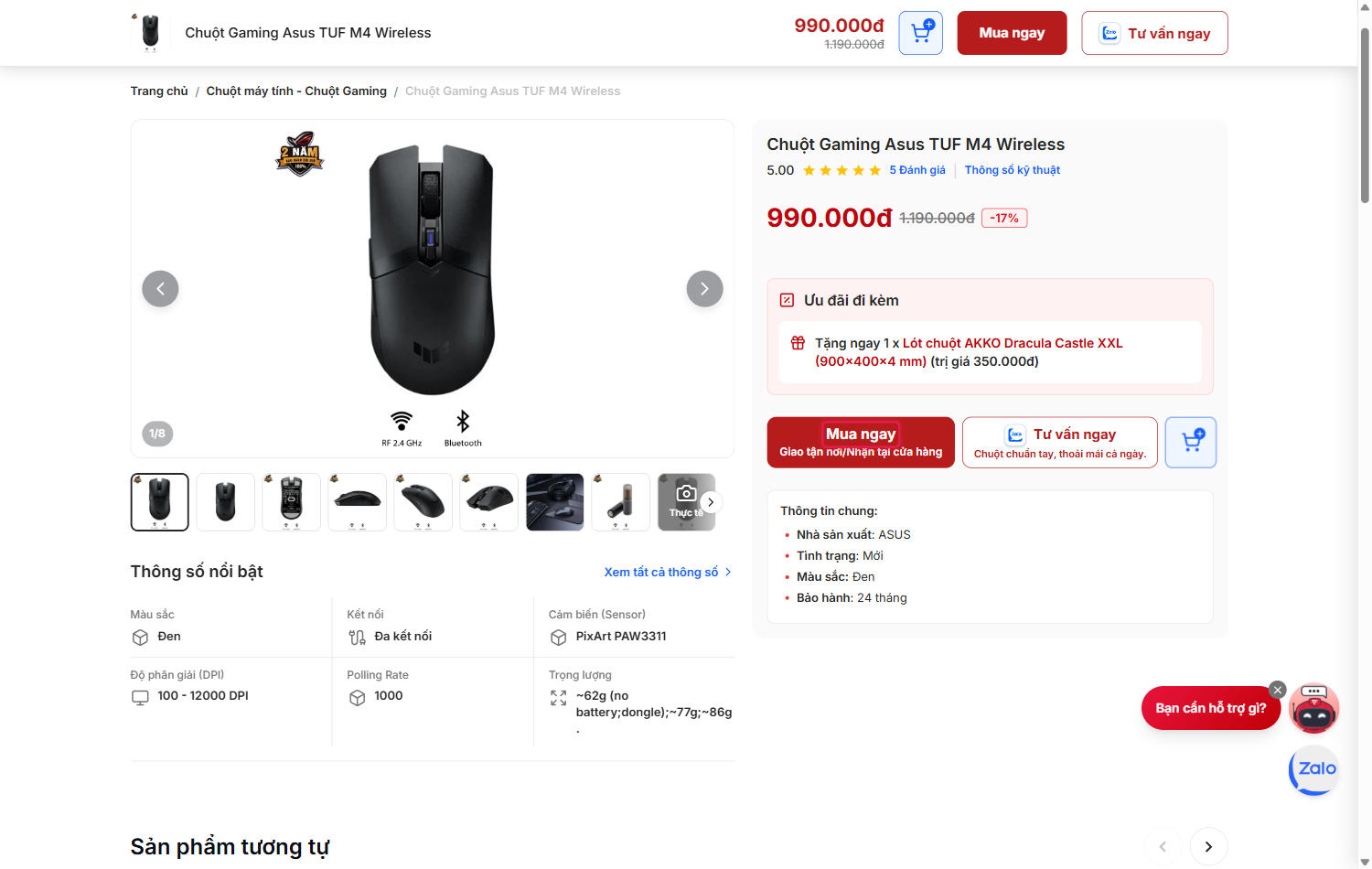Click the page vertical scrollbar

1365,114
